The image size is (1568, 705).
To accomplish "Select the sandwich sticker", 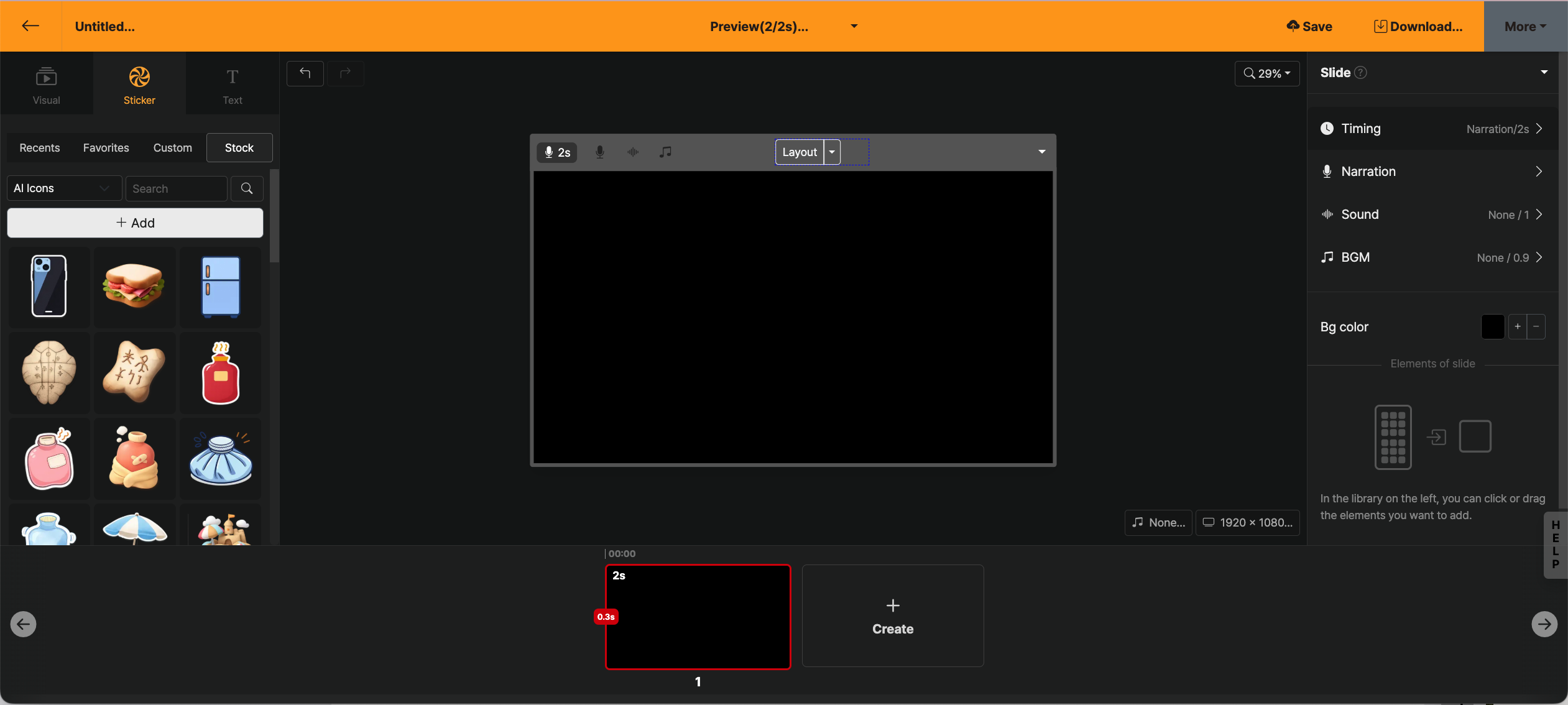I will pos(134,286).
